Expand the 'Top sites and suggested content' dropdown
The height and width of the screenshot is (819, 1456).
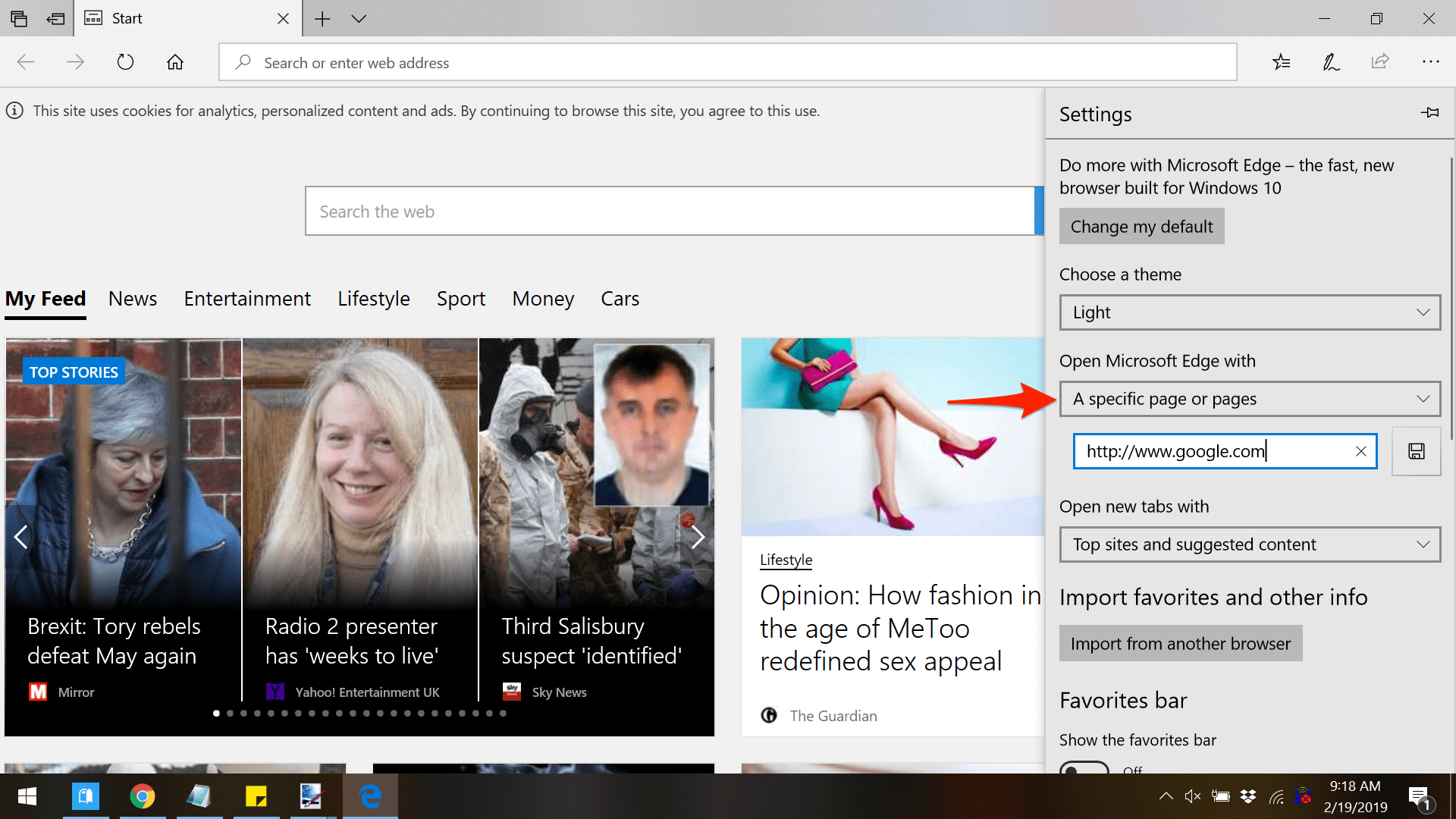[x=1250, y=544]
